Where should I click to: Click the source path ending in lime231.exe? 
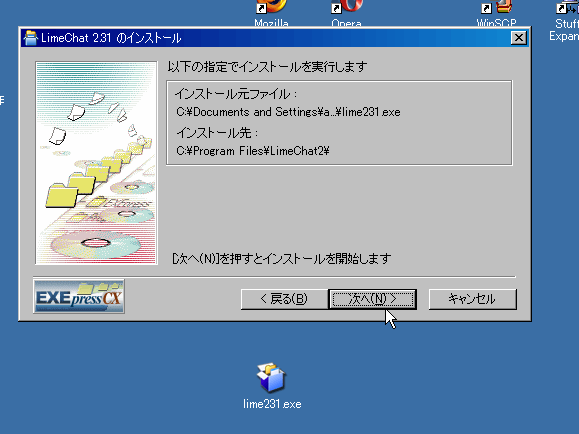click(x=288, y=112)
